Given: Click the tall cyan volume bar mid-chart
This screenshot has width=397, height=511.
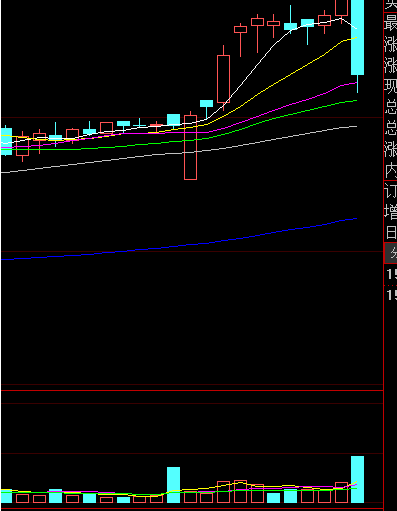Looking at the screenshot, I should [173, 485].
